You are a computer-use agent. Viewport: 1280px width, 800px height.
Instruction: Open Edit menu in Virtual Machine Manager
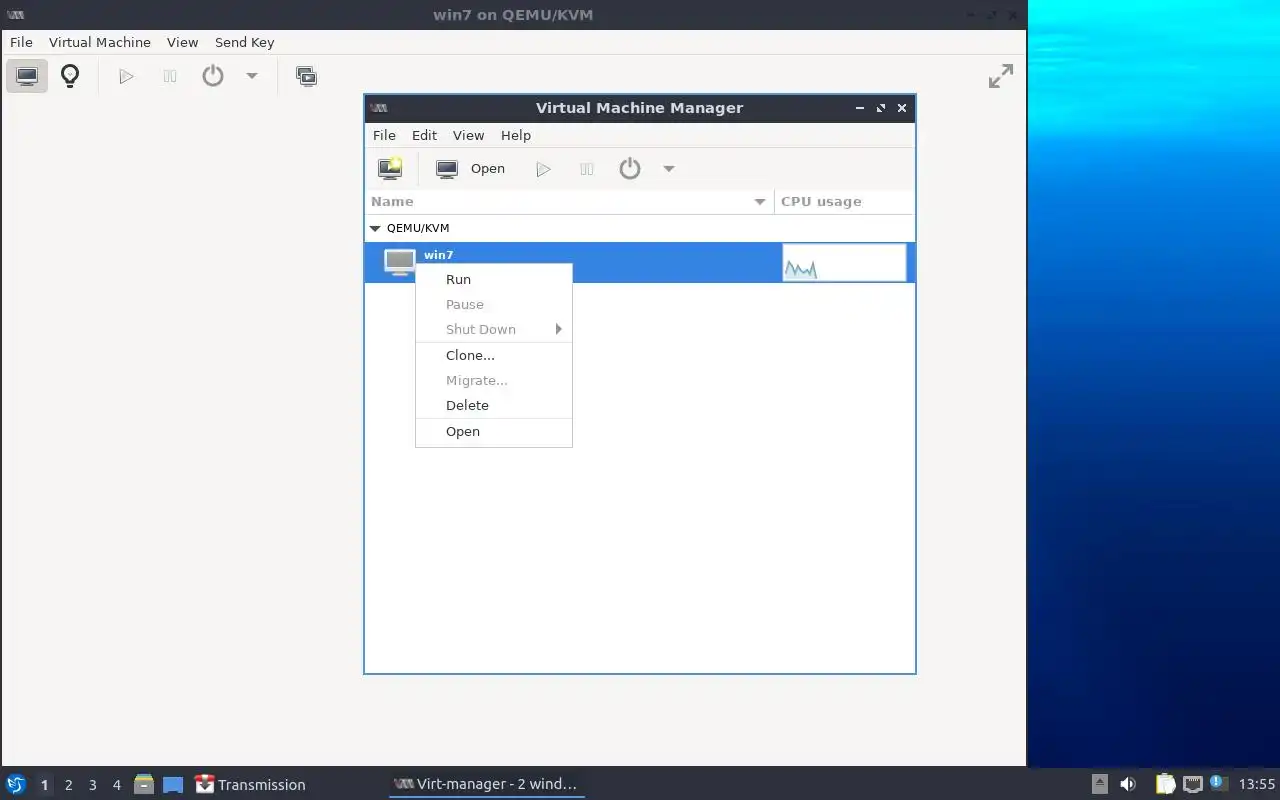424,135
